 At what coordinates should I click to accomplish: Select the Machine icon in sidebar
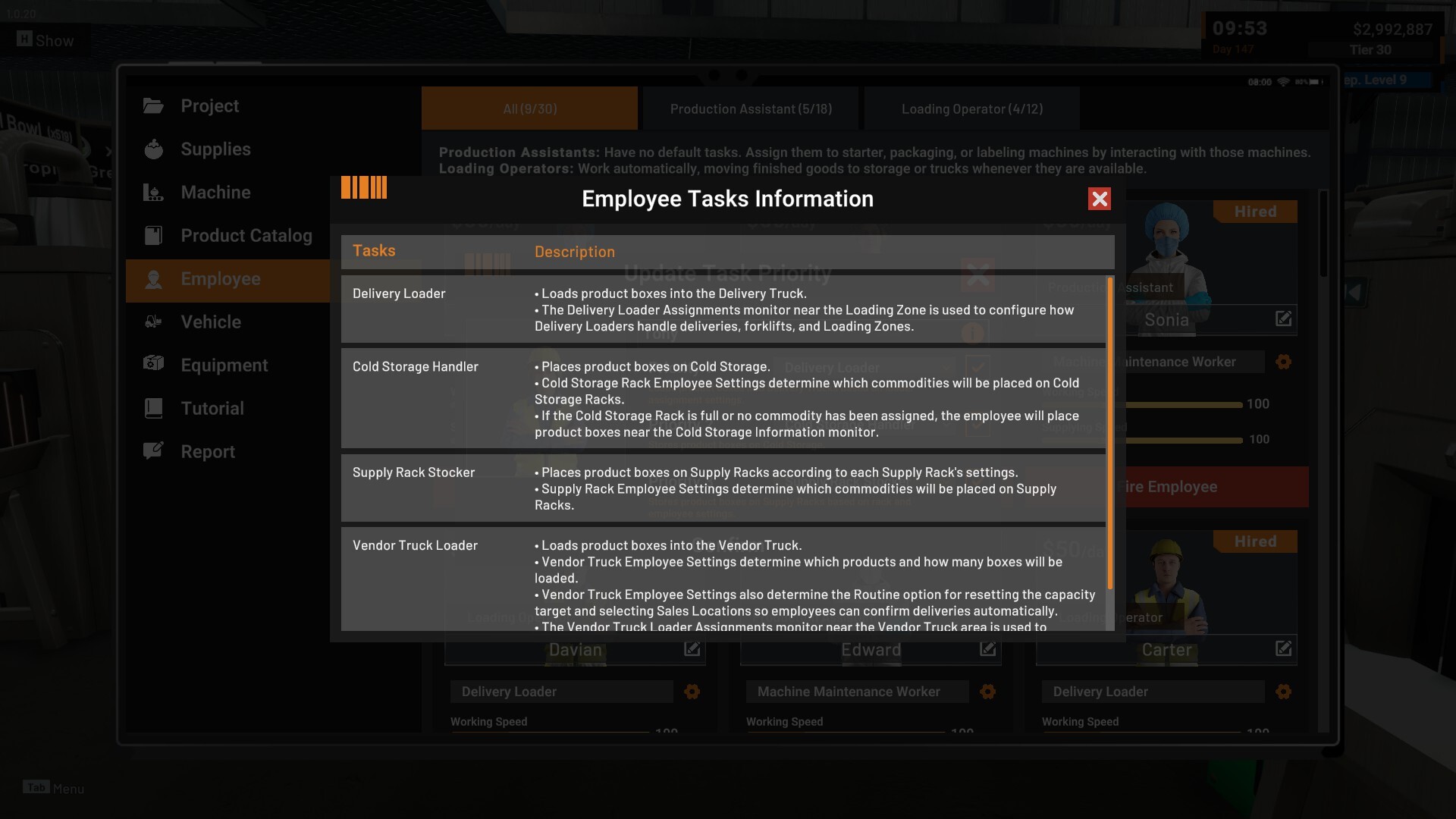[153, 193]
